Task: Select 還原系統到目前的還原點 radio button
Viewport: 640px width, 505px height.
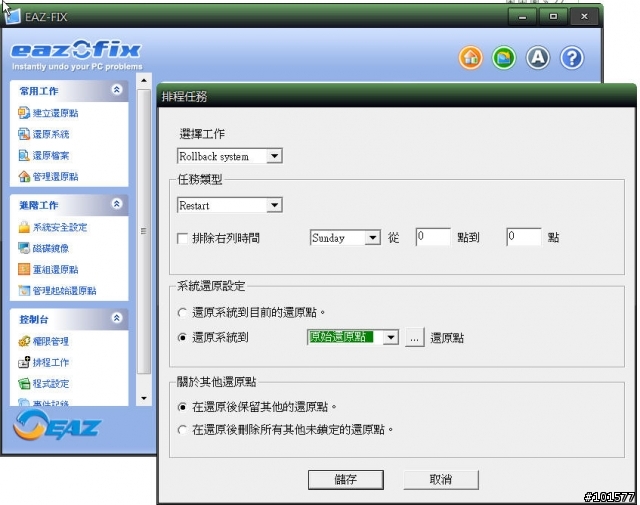Action: [182, 313]
